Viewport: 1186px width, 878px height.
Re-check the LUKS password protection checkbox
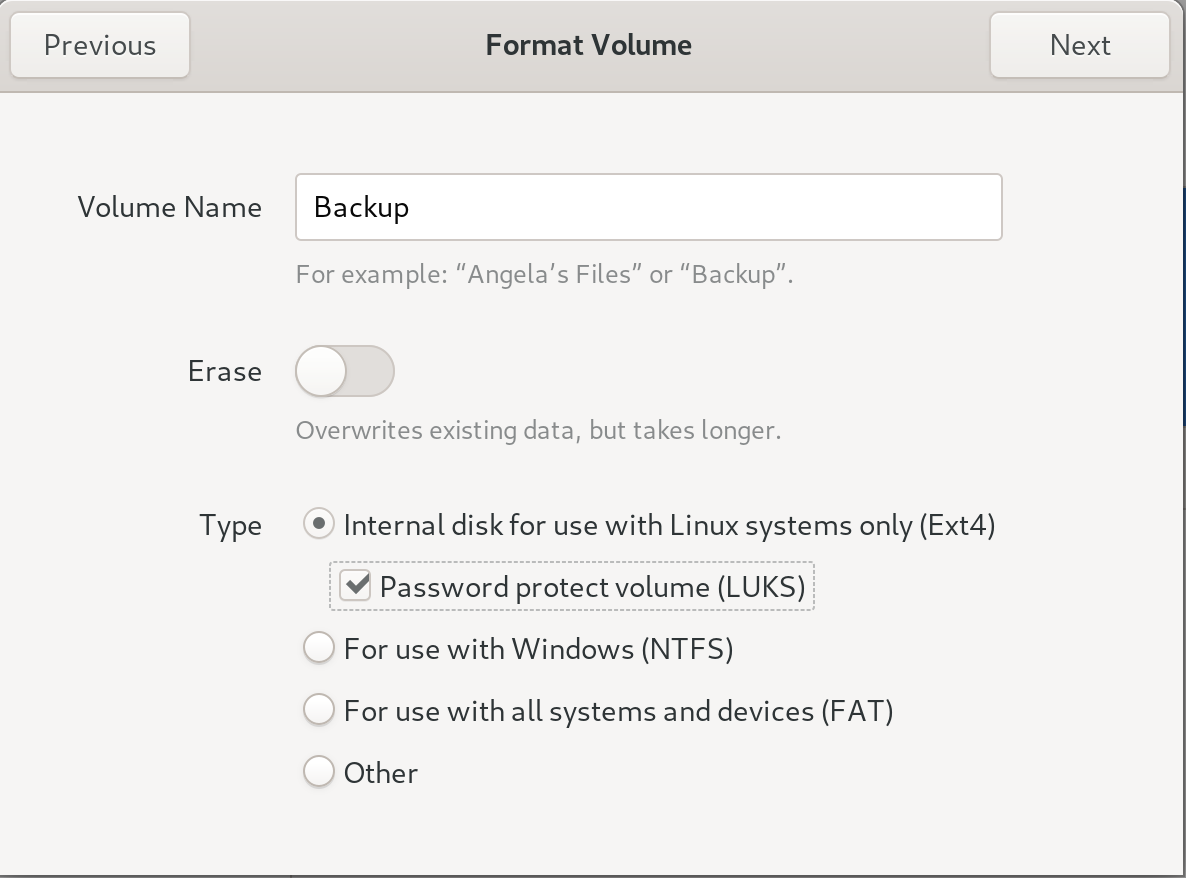click(x=355, y=586)
